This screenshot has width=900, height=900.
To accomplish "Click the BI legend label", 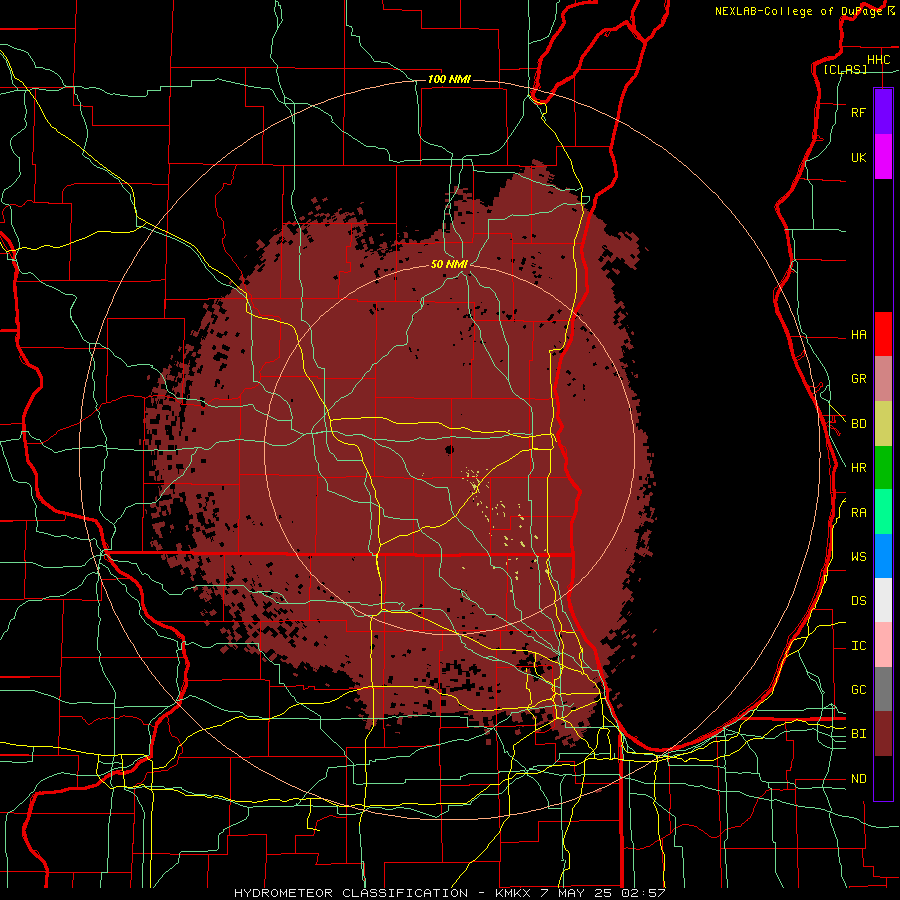I will 858,734.
